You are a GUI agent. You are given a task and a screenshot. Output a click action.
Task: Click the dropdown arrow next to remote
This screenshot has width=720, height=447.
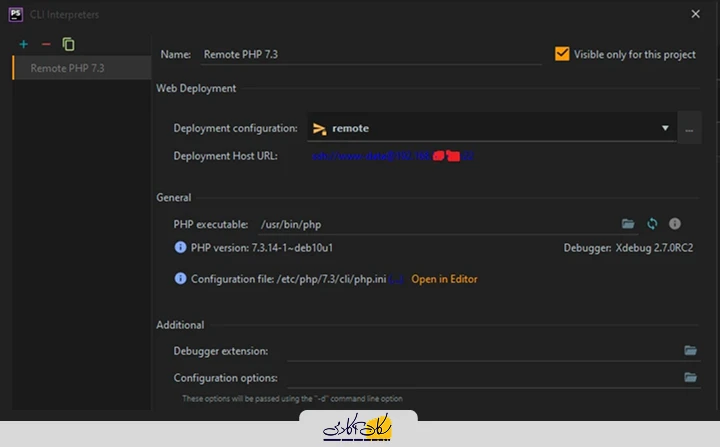(665, 128)
